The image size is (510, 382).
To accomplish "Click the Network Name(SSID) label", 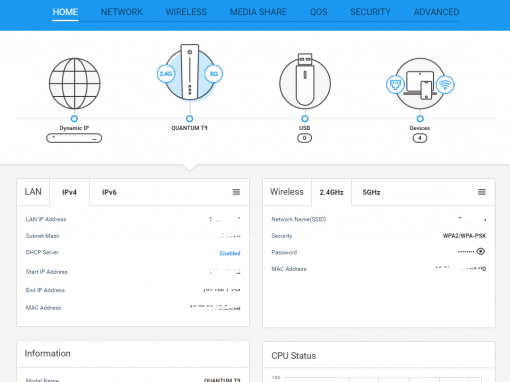I will point(299,219).
